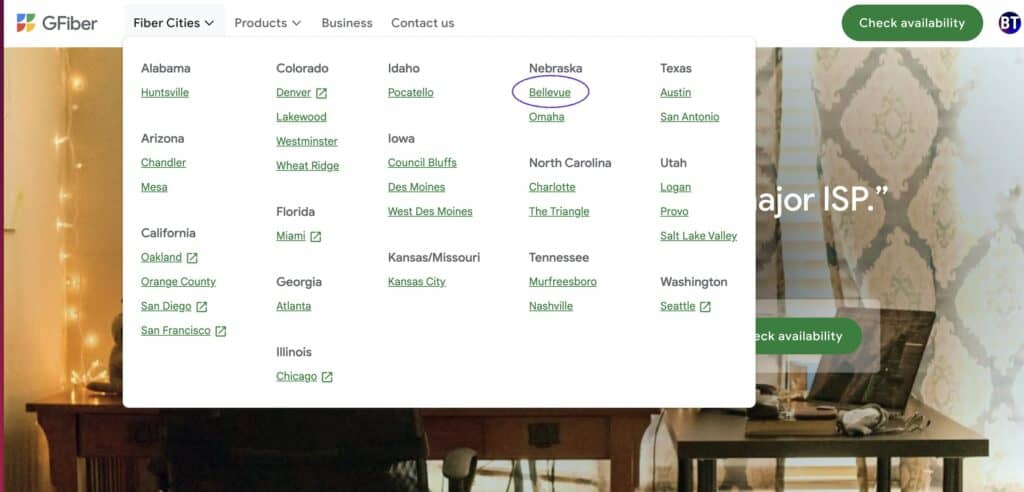Click external link icon beside Chicago

(x=327, y=377)
